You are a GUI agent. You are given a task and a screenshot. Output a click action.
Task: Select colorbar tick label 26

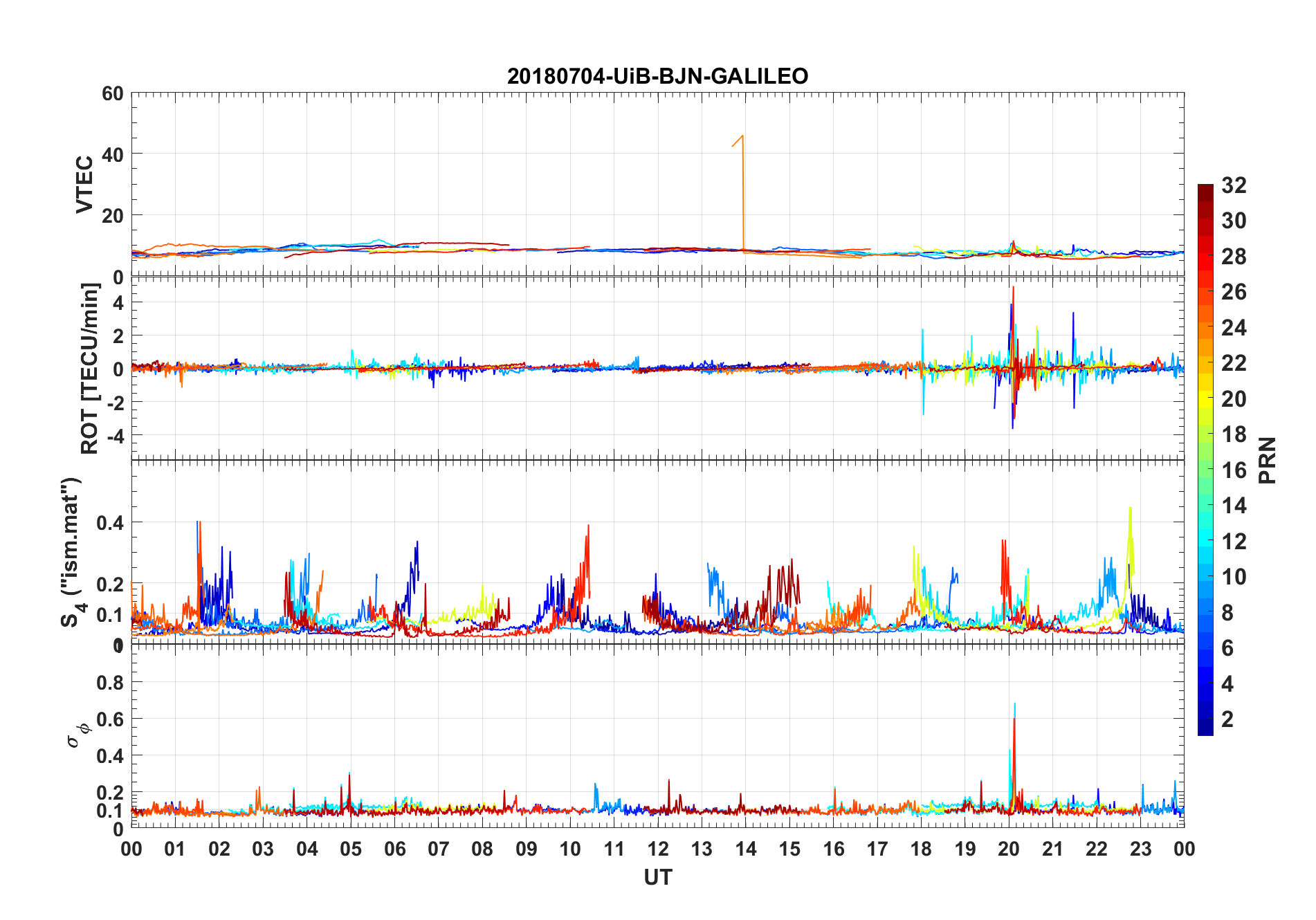(x=1234, y=292)
